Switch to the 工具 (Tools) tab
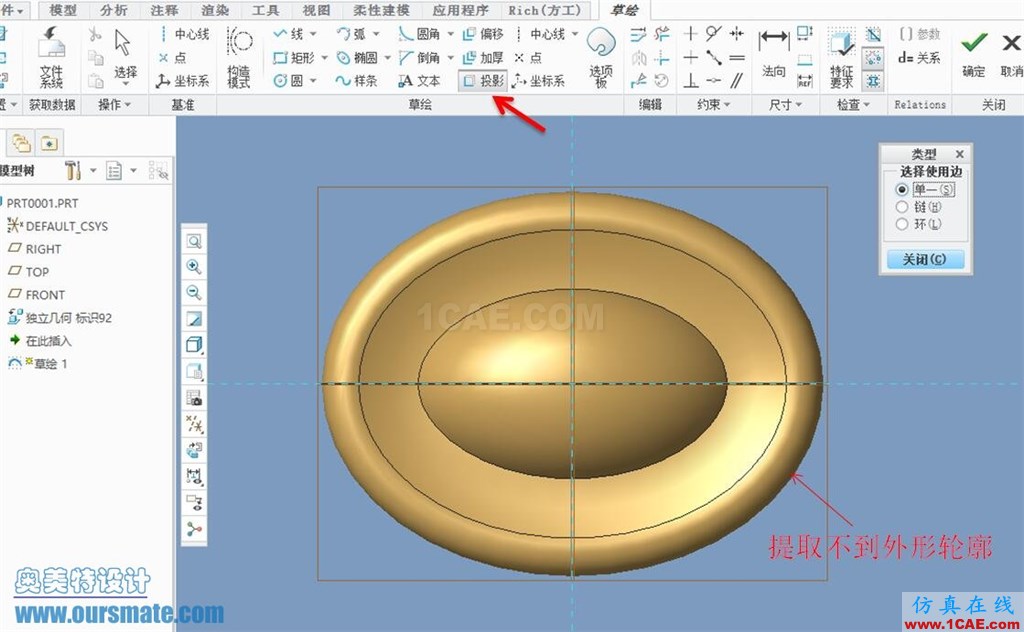 265,10
